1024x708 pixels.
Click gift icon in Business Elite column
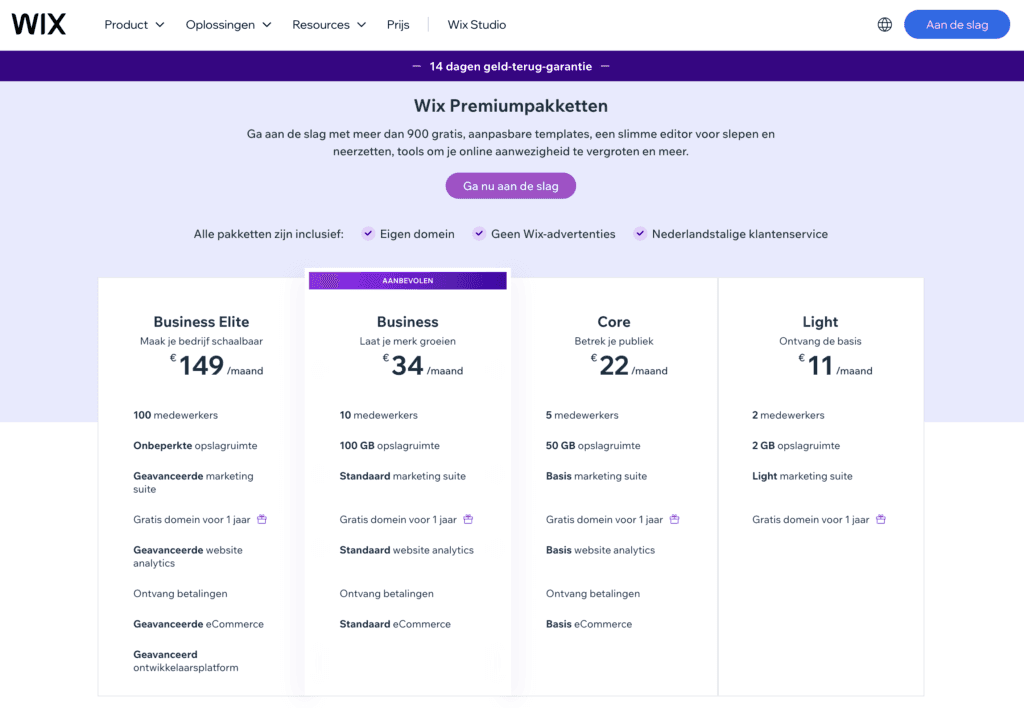[x=262, y=519]
